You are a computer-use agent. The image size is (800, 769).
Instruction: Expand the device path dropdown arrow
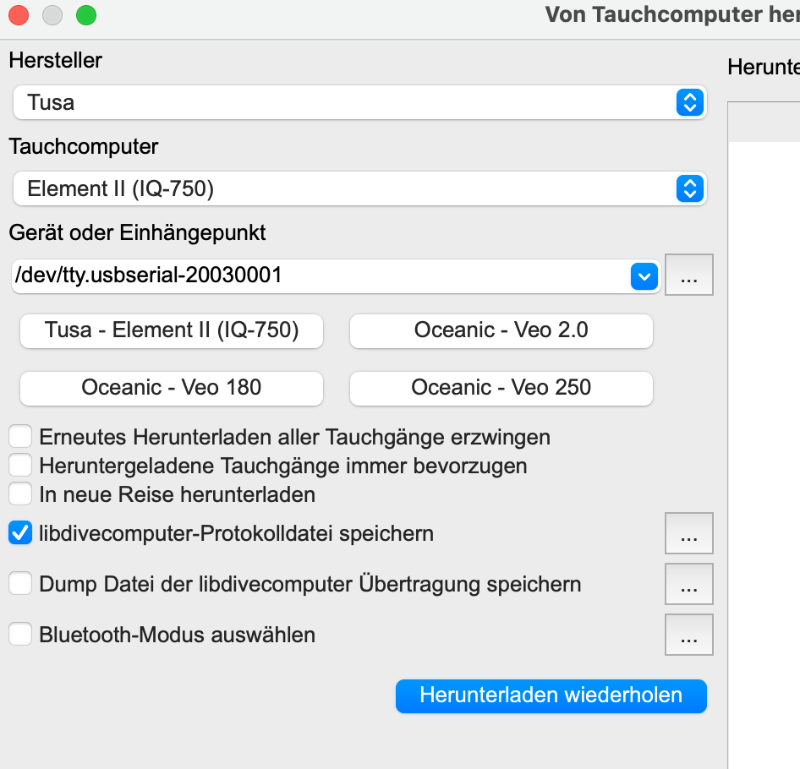tap(644, 276)
